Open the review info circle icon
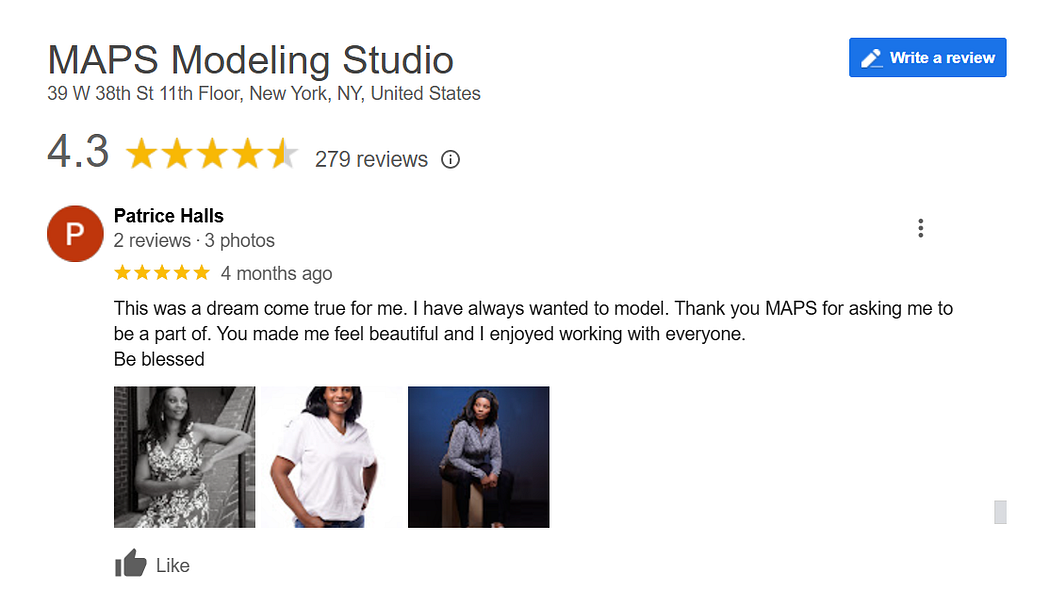Image resolution: width=1050 pixels, height=590 pixels. point(450,159)
